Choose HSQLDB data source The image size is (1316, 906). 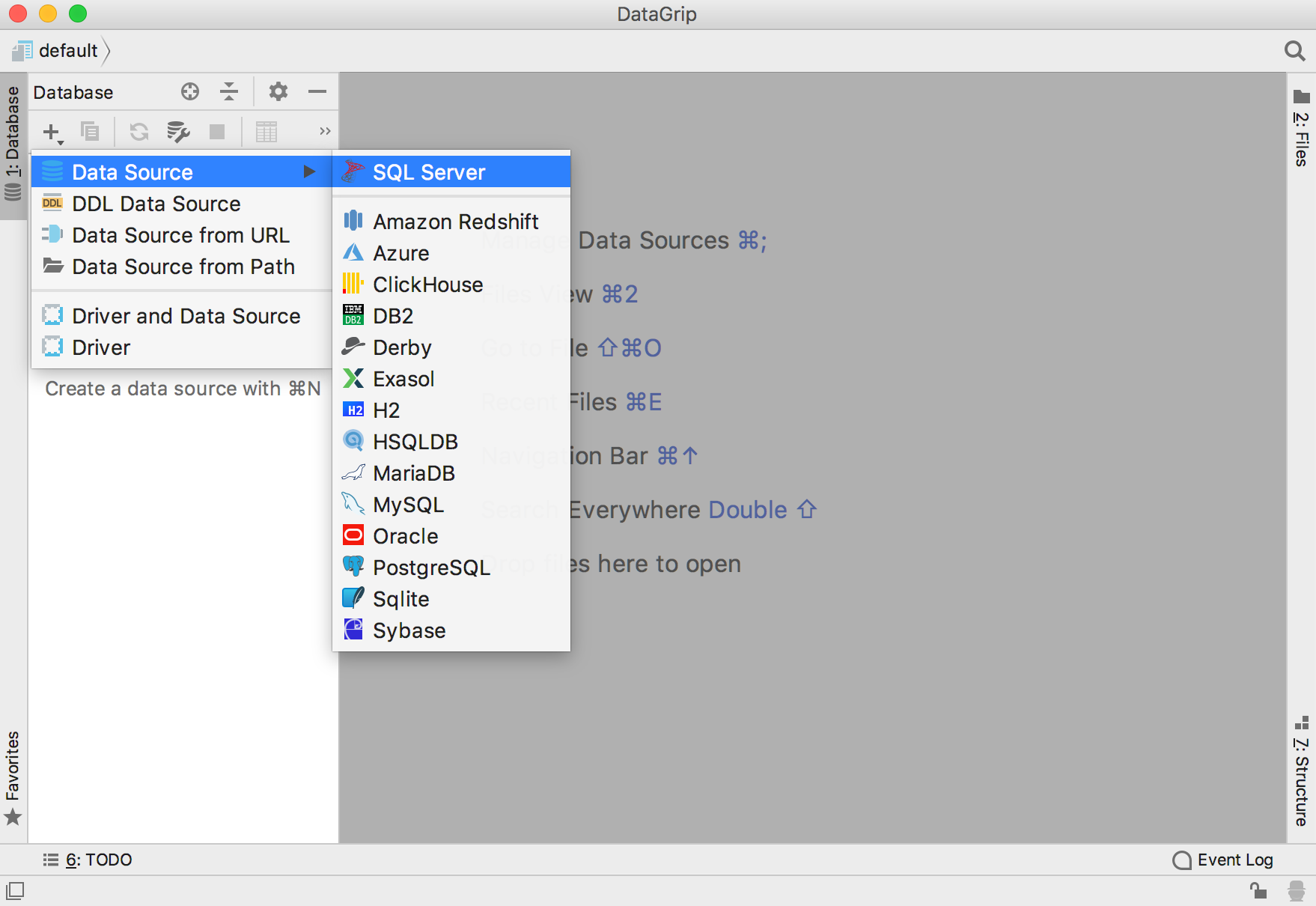(x=451, y=442)
